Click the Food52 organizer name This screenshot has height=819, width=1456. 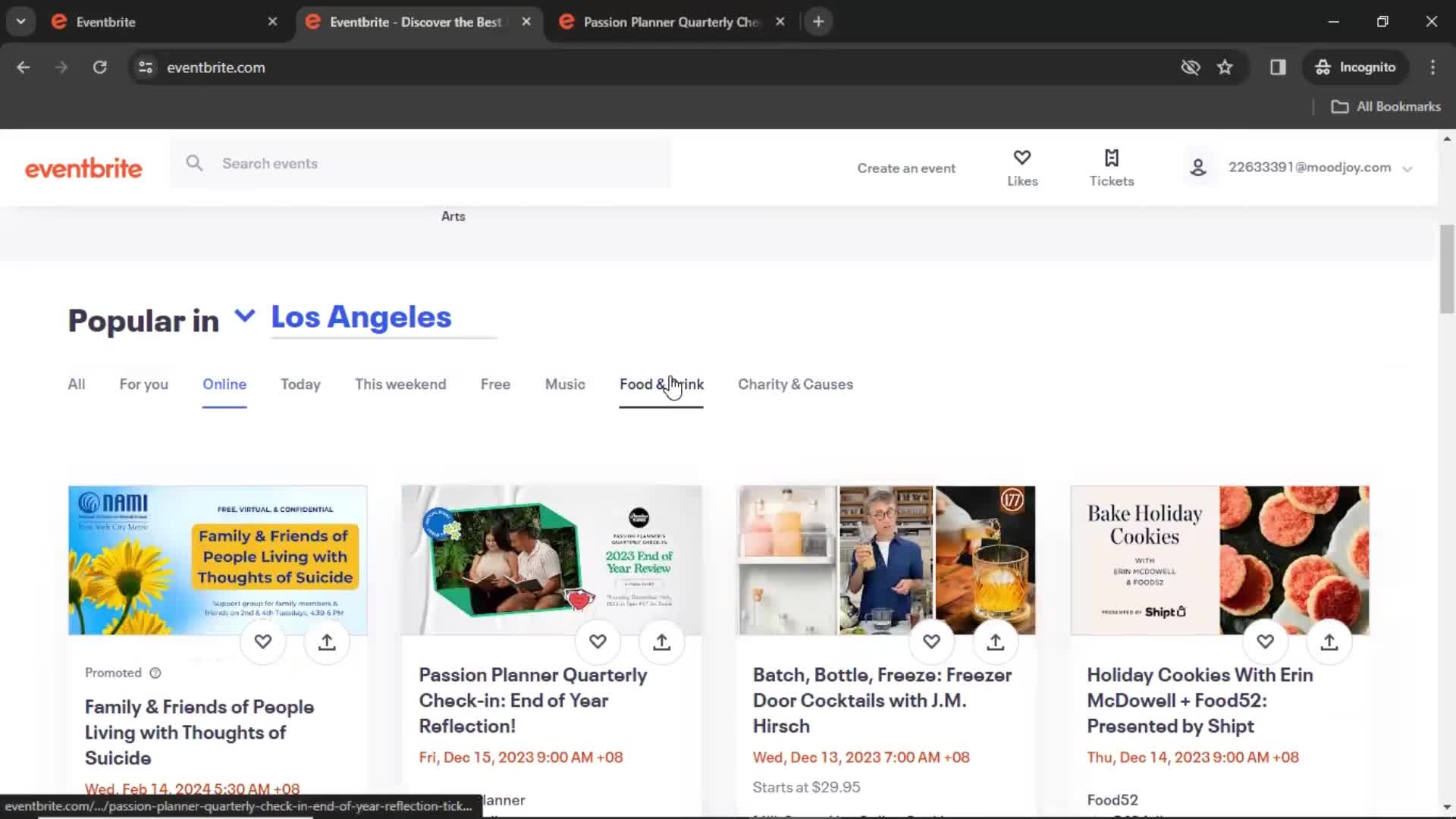coord(1112,800)
